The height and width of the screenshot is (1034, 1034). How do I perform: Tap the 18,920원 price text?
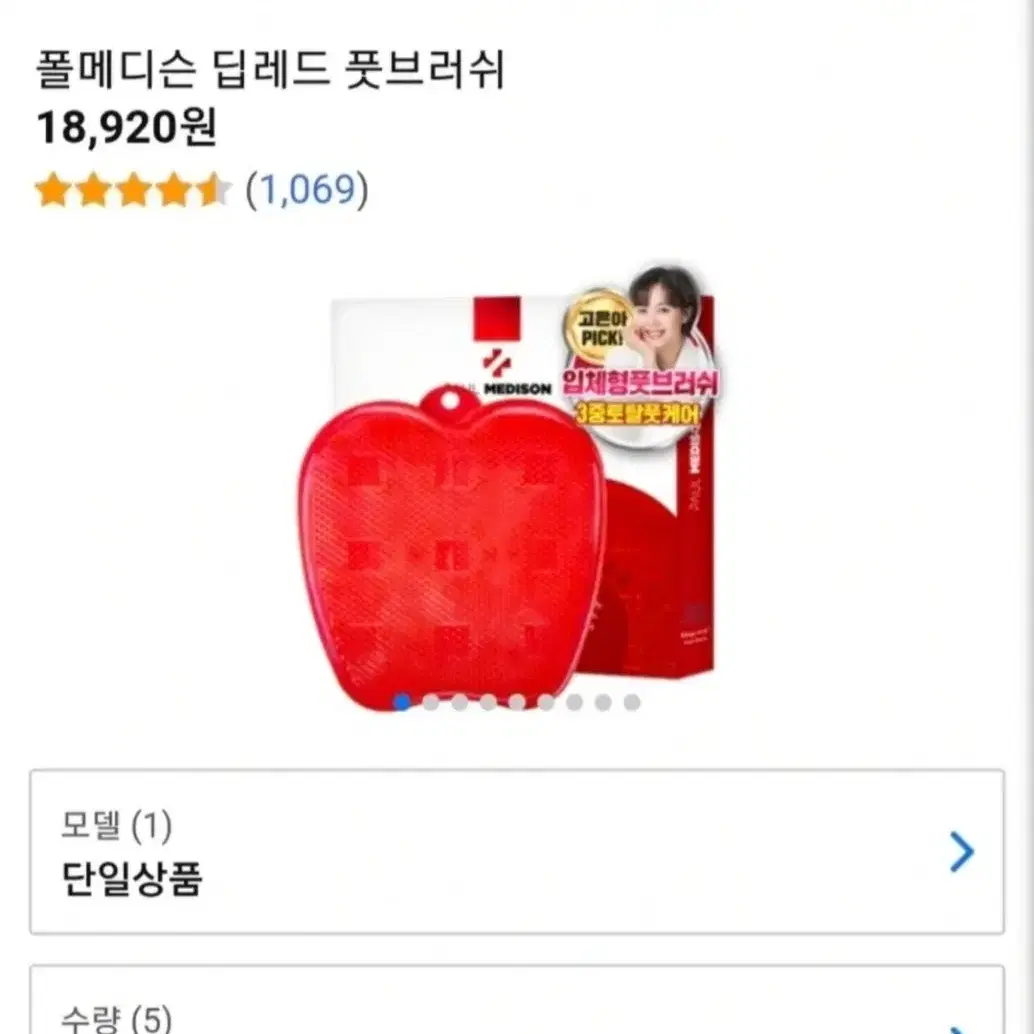(x=126, y=127)
